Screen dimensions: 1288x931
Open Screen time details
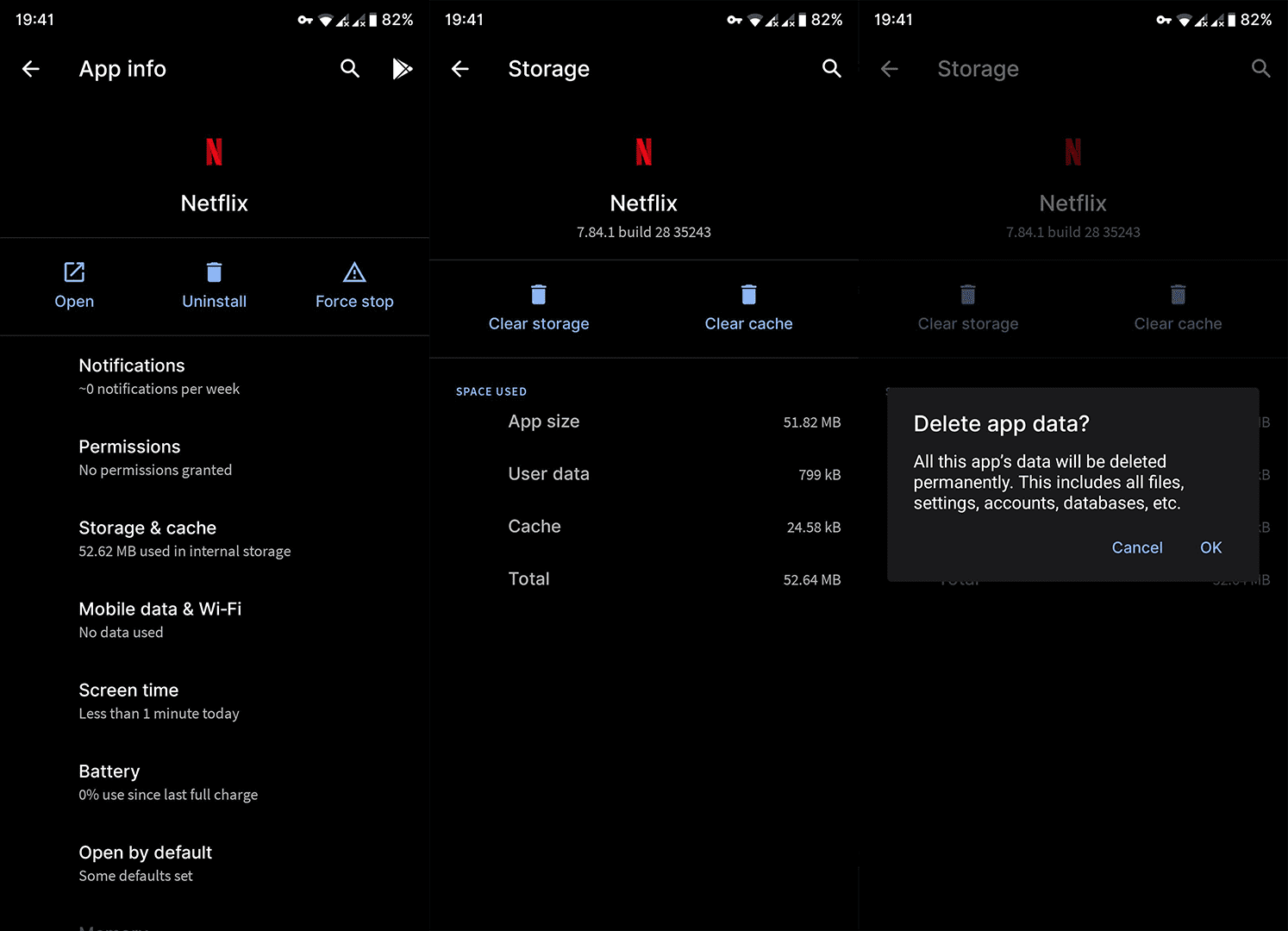pyautogui.click(x=215, y=701)
